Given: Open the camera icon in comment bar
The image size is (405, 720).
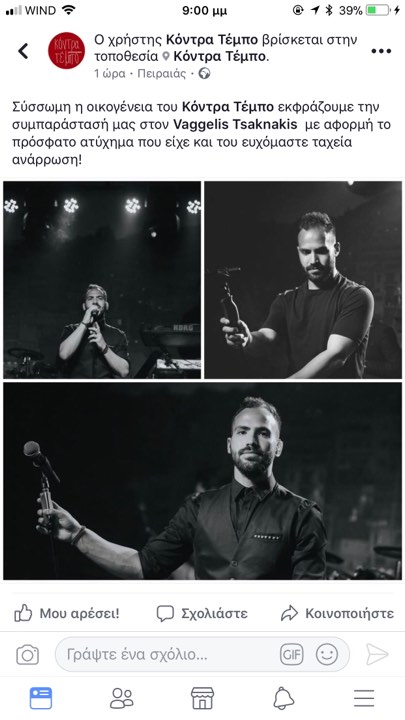Looking at the screenshot, I should [28, 654].
